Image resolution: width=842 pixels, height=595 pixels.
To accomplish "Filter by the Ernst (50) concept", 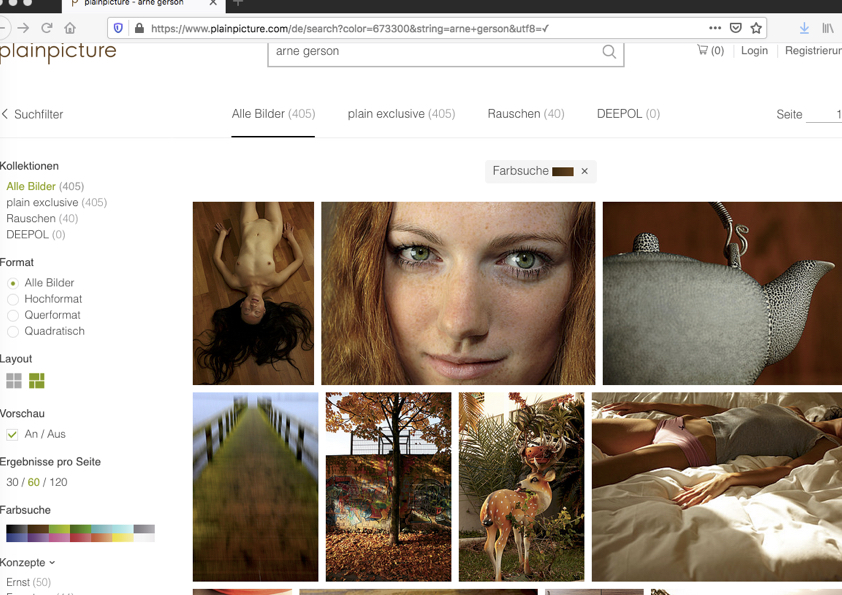I will (x=28, y=582).
